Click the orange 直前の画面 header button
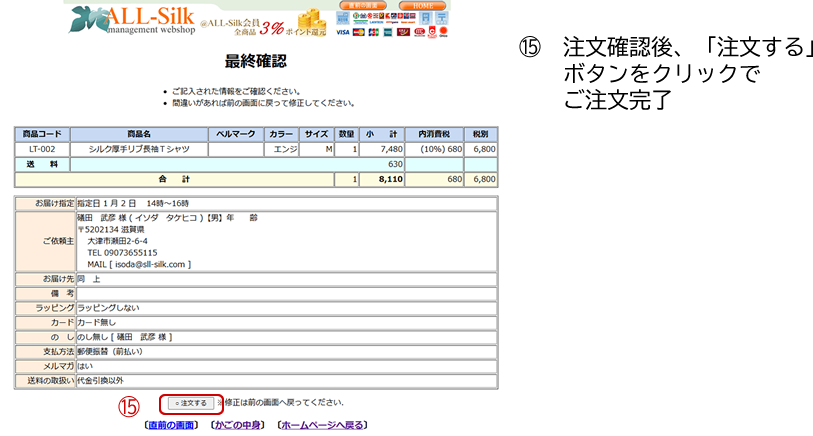This screenshot has width=813, height=436. pos(363,6)
